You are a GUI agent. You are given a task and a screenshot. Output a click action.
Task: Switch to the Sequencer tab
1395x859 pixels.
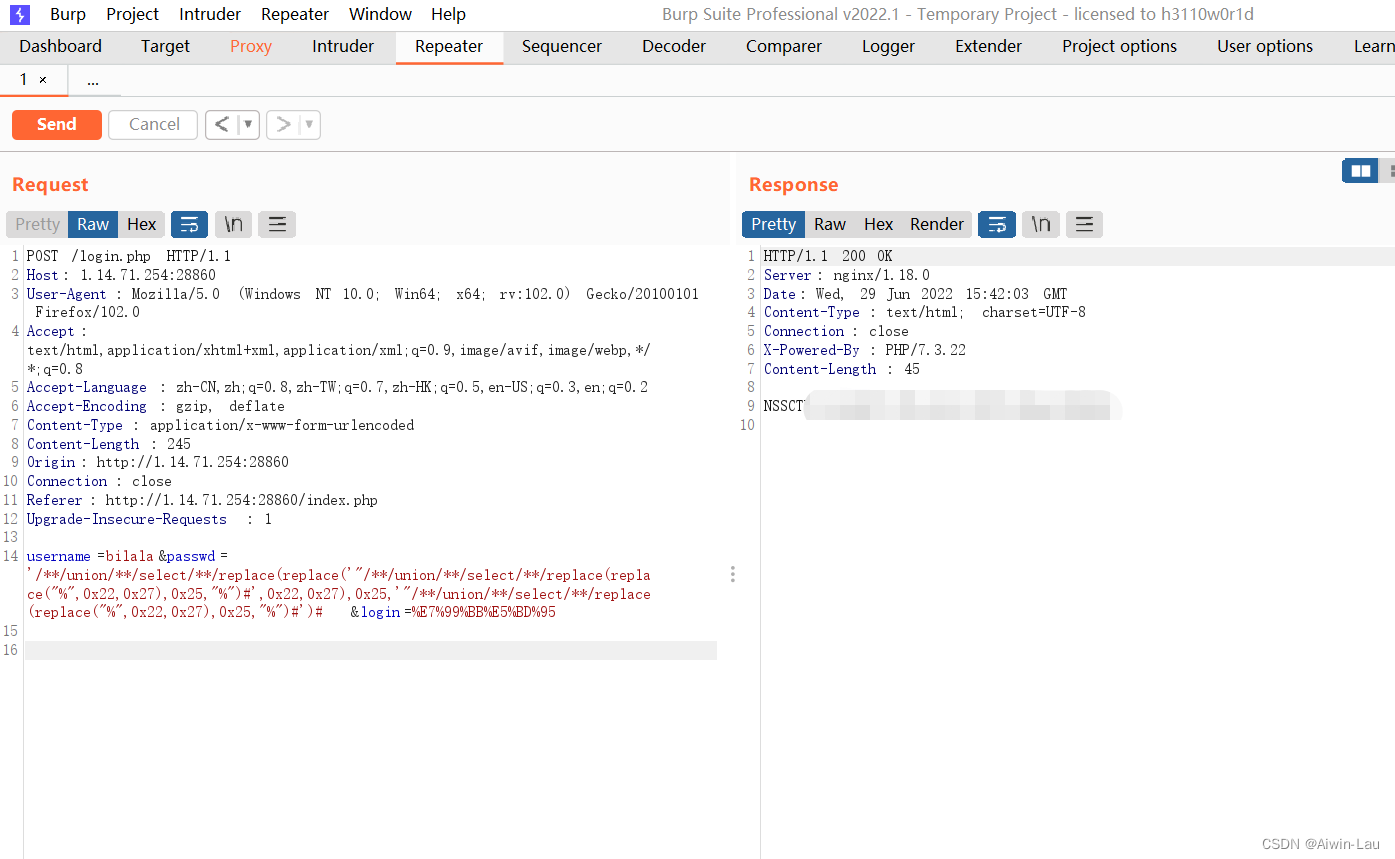coord(561,46)
